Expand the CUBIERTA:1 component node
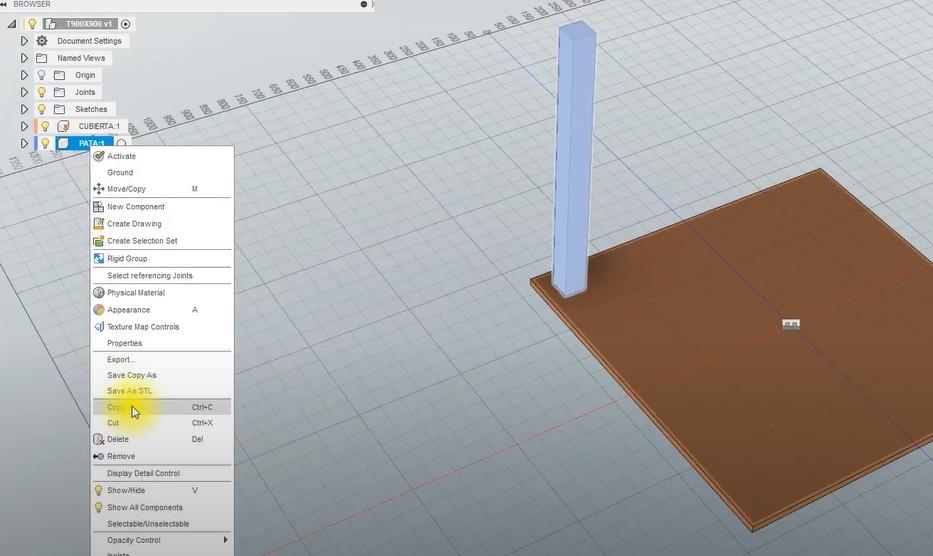The height and width of the screenshot is (556, 933). click(24, 126)
